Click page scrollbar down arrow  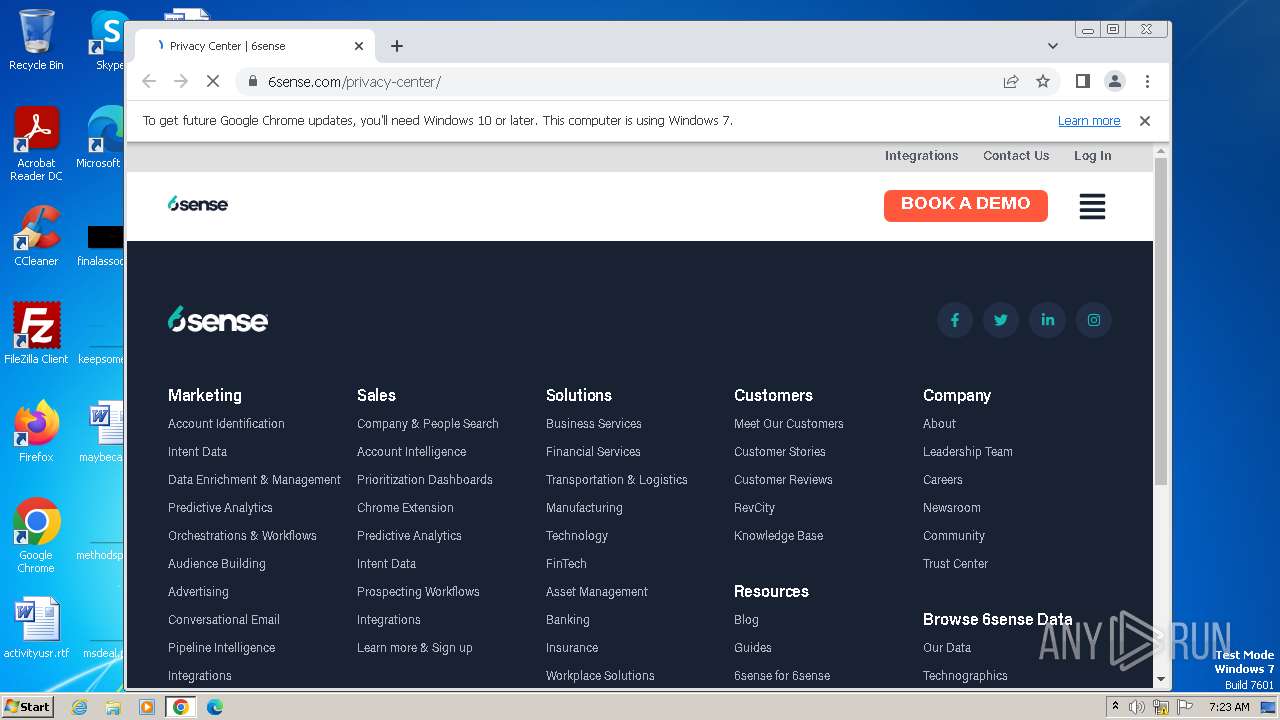(1161, 679)
